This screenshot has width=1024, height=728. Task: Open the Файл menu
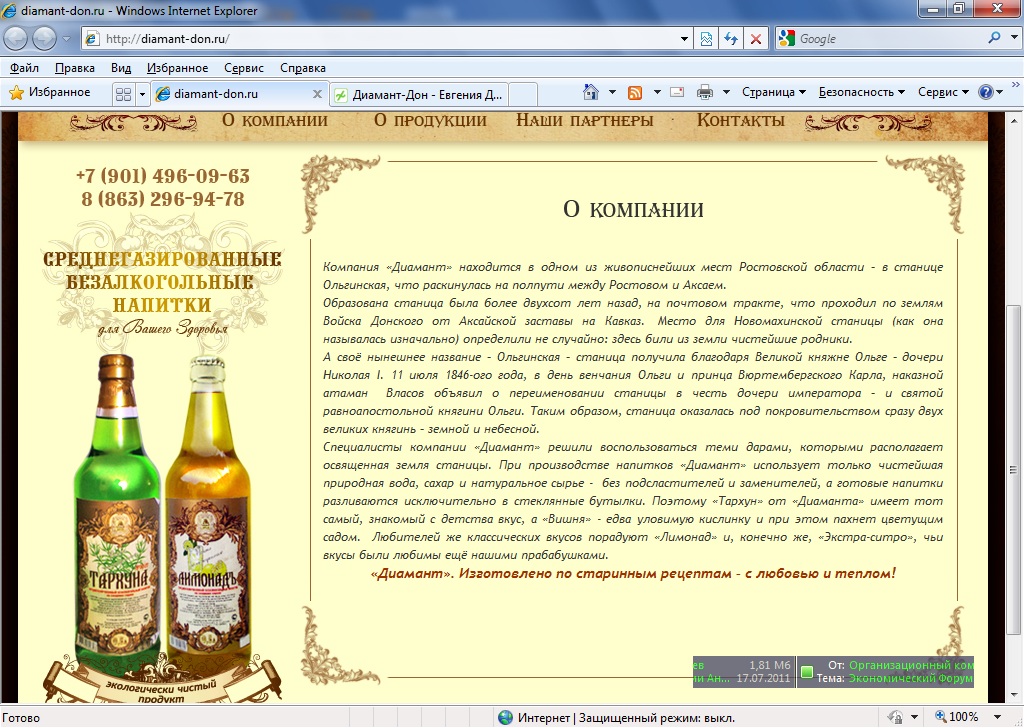click(x=24, y=68)
